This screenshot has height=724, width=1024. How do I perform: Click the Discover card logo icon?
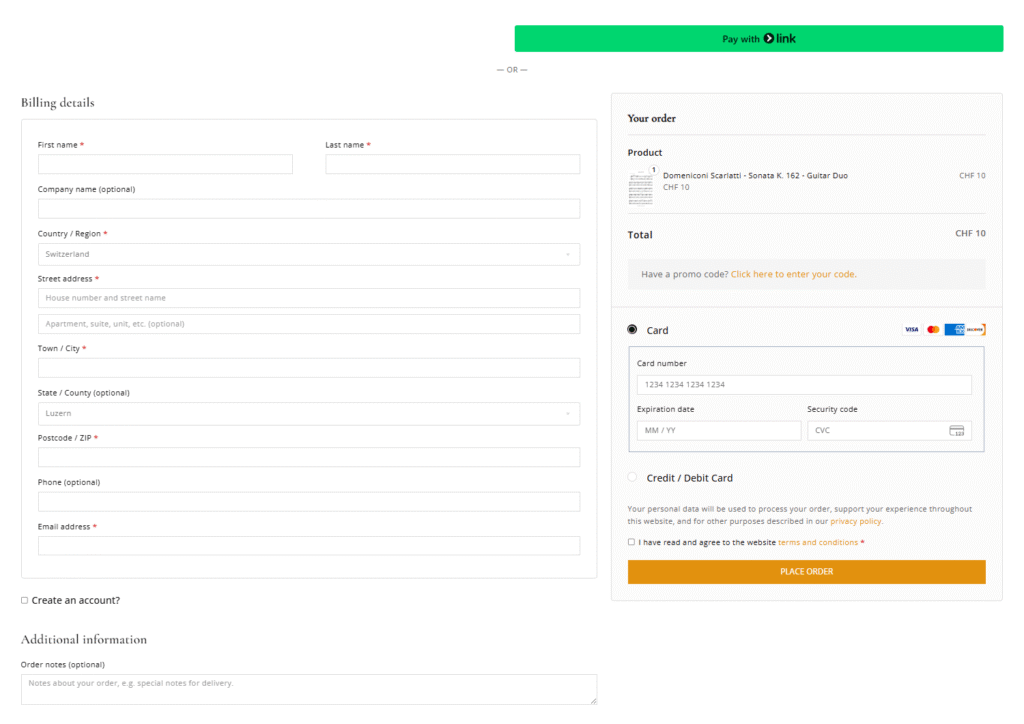click(976, 330)
